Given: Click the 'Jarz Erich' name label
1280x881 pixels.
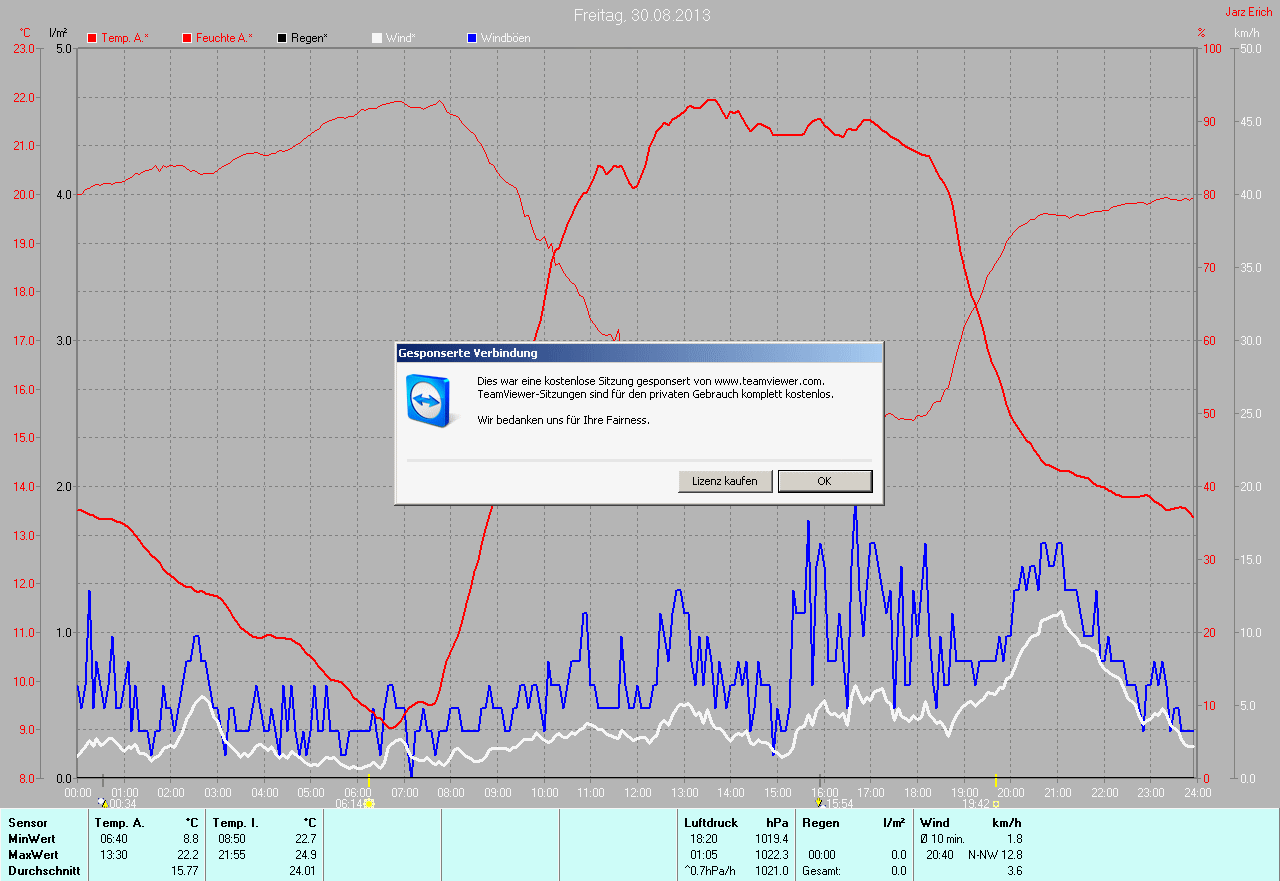Looking at the screenshot, I should tap(1249, 12).
